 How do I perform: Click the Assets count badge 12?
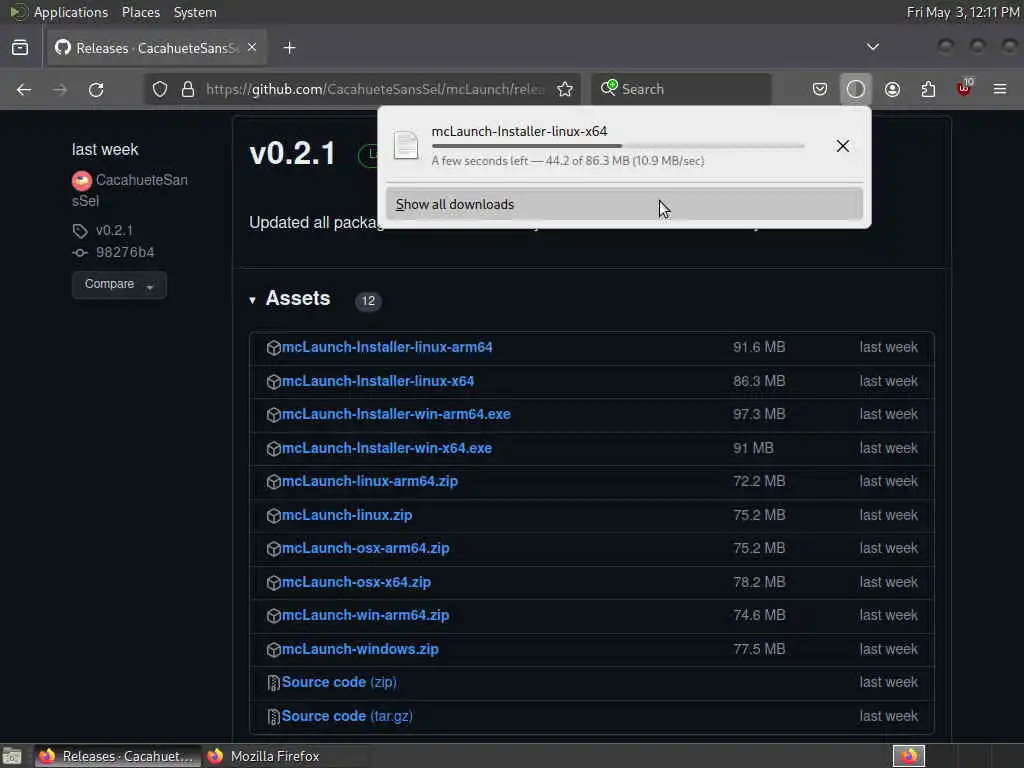point(368,301)
